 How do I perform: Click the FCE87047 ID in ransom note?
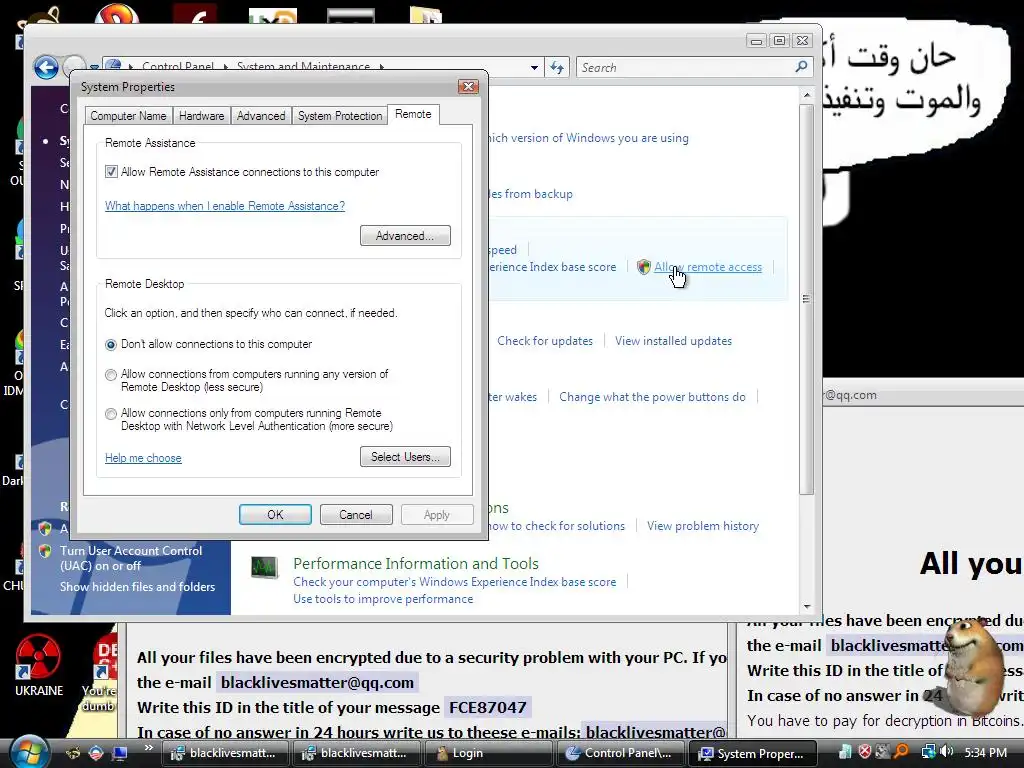point(488,707)
